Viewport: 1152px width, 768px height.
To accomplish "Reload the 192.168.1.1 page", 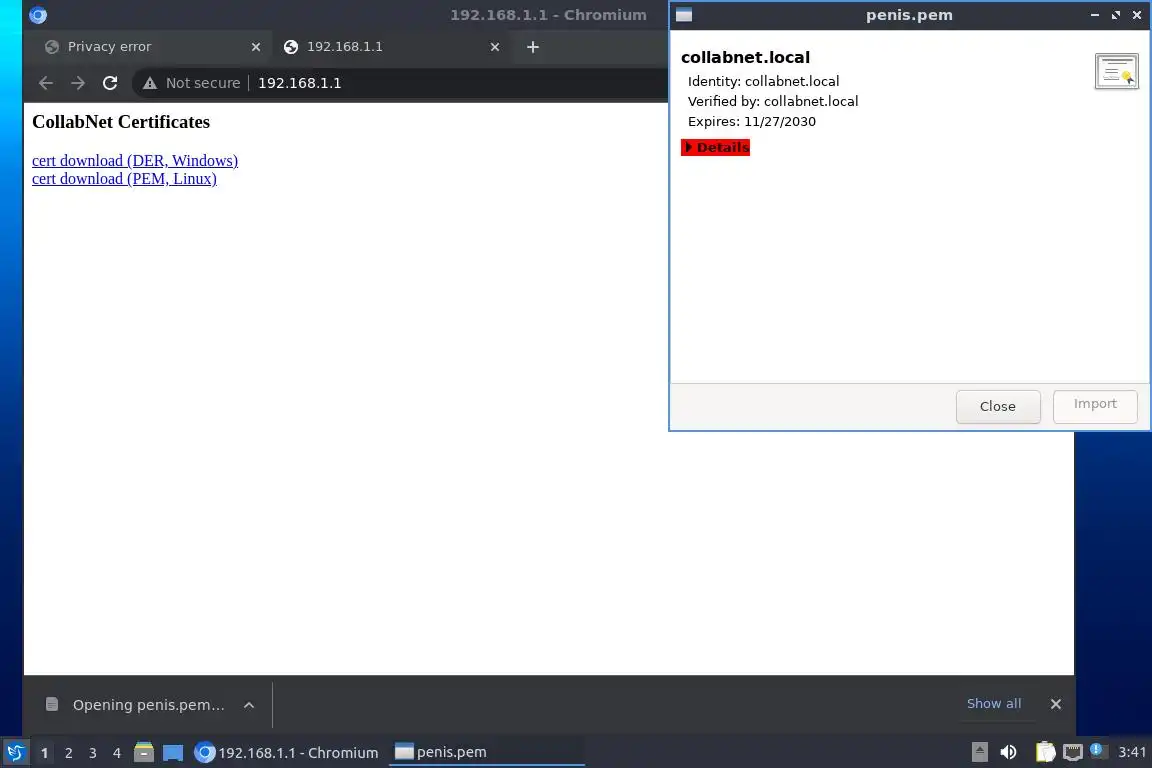I will (x=110, y=83).
